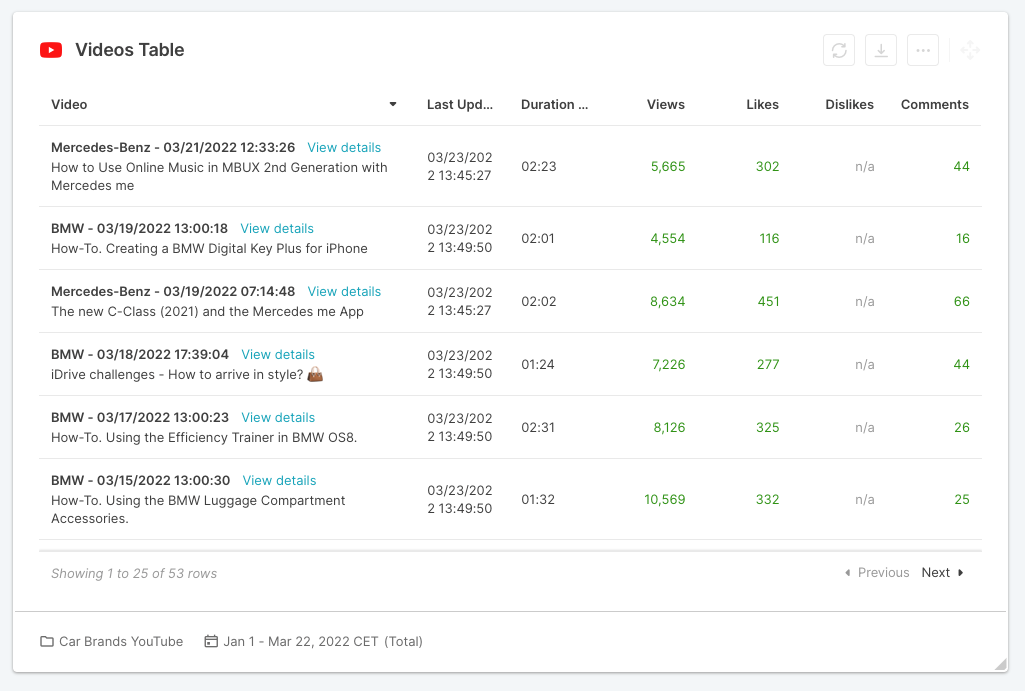The height and width of the screenshot is (691, 1025).
Task: Click the move widget drag handle icon
Action: point(970,50)
